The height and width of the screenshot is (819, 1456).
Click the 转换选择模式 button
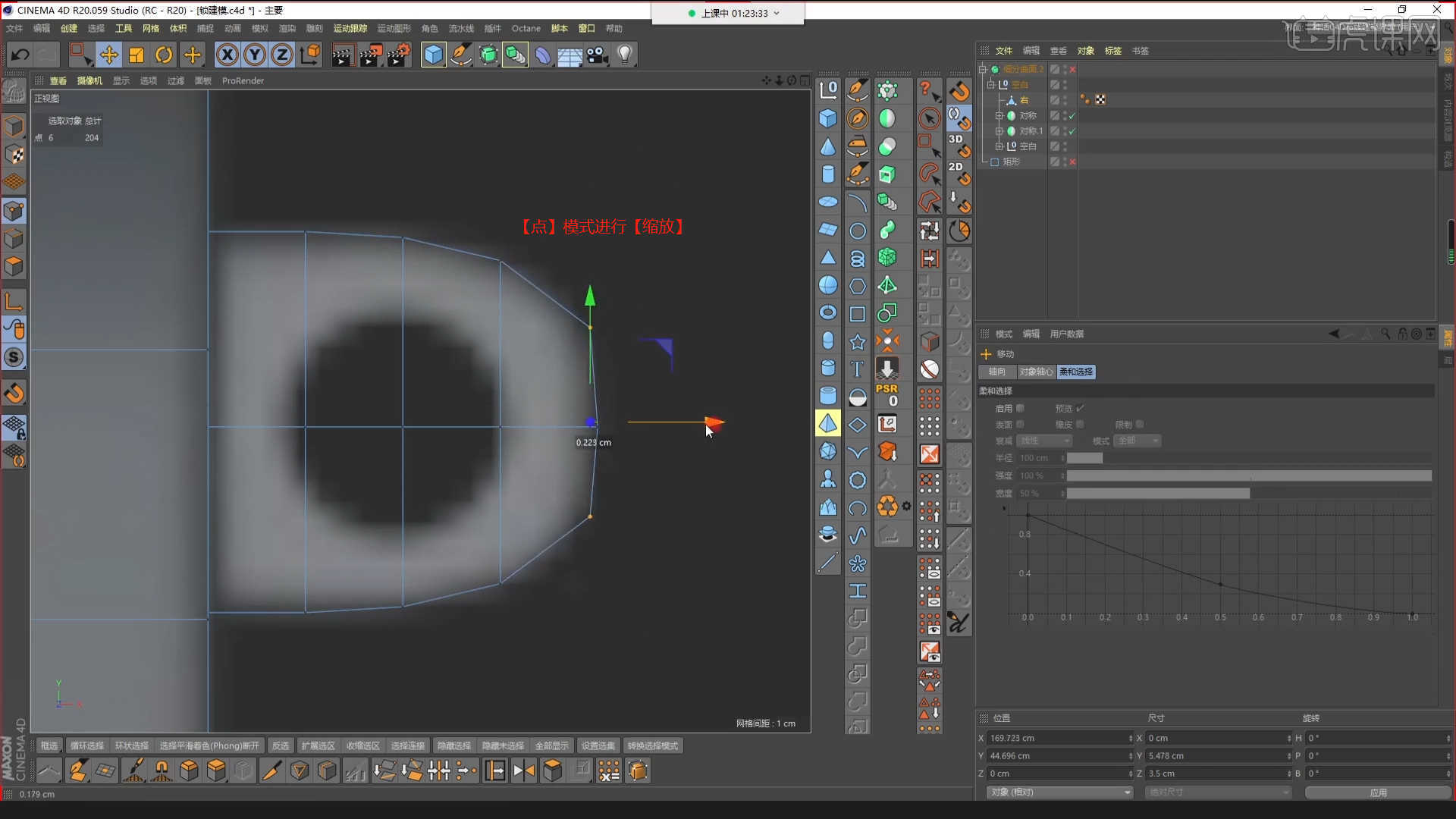[653, 745]
